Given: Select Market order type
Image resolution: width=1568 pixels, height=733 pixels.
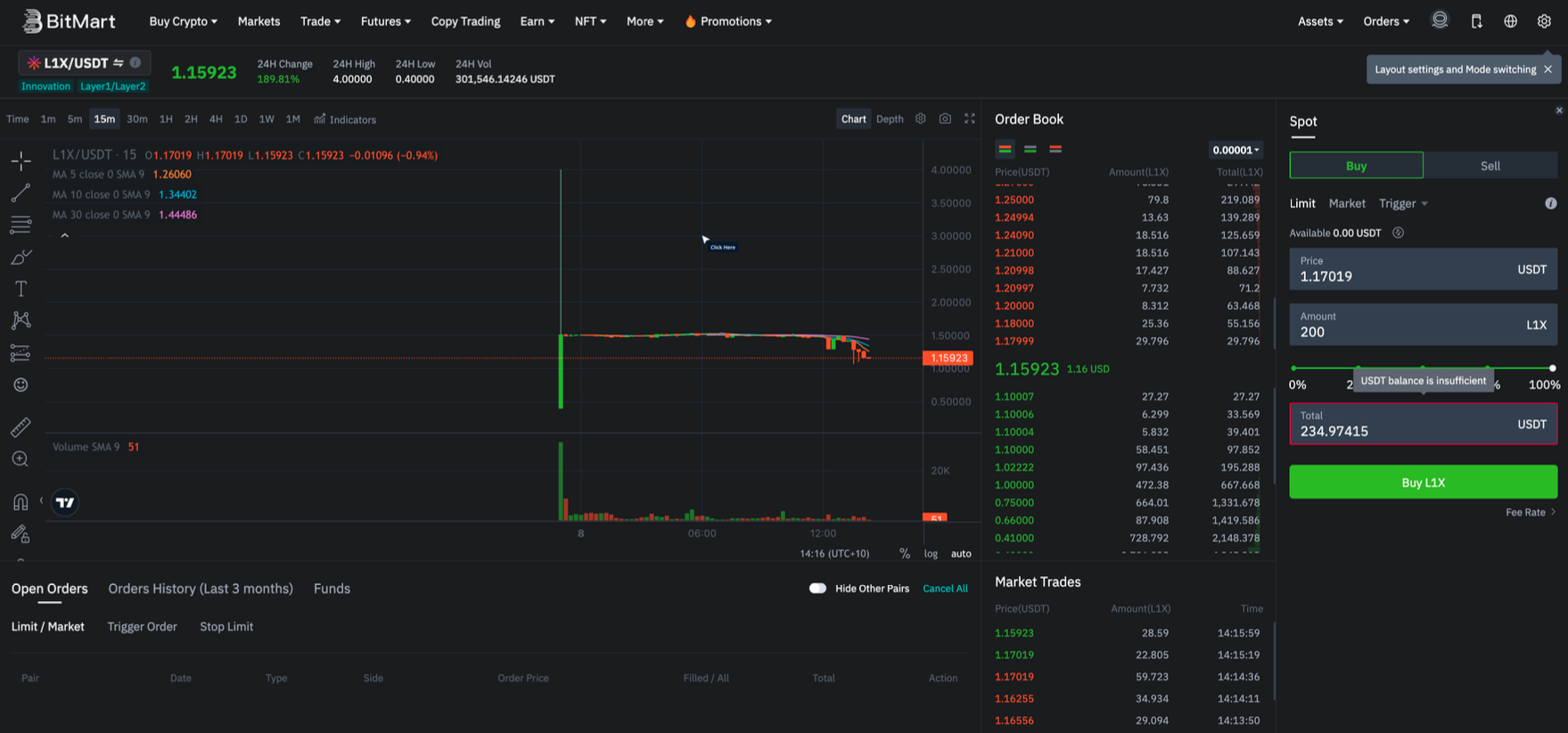Looking at the screenshot, I should (1347, 203).
